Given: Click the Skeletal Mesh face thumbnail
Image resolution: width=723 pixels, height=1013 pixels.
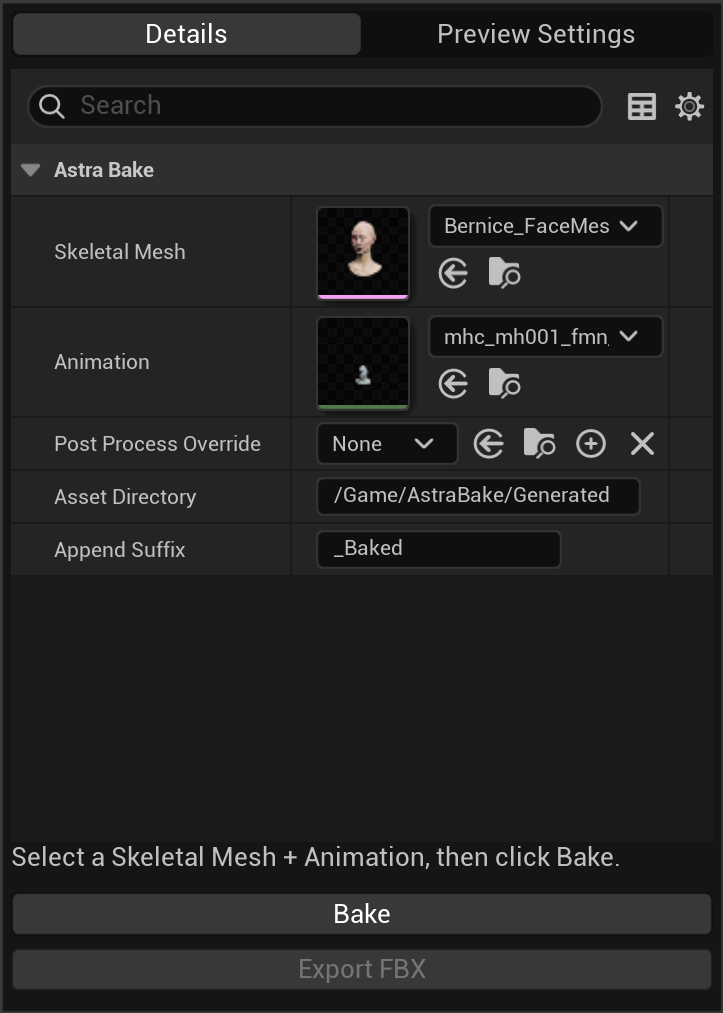Looking at the screenshot, I should [x=363, y=252].
